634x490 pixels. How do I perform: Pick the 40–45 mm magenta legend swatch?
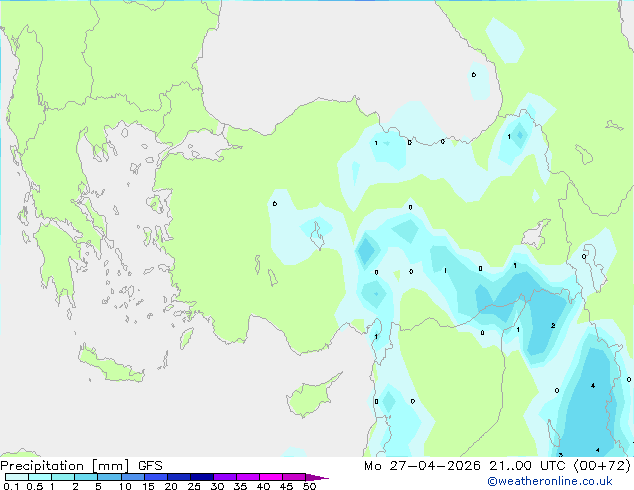(271, 477)
